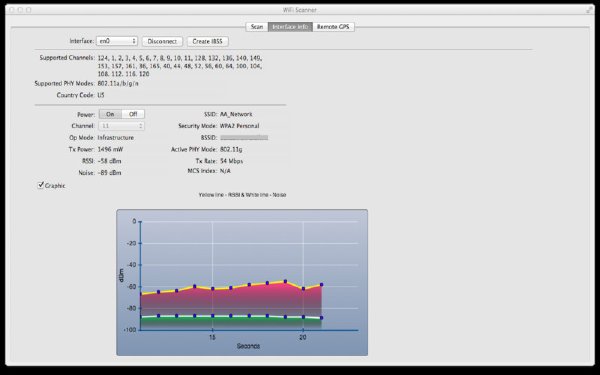Click the green zoom window button
600x375 pixels.
(x=29, y=10)
